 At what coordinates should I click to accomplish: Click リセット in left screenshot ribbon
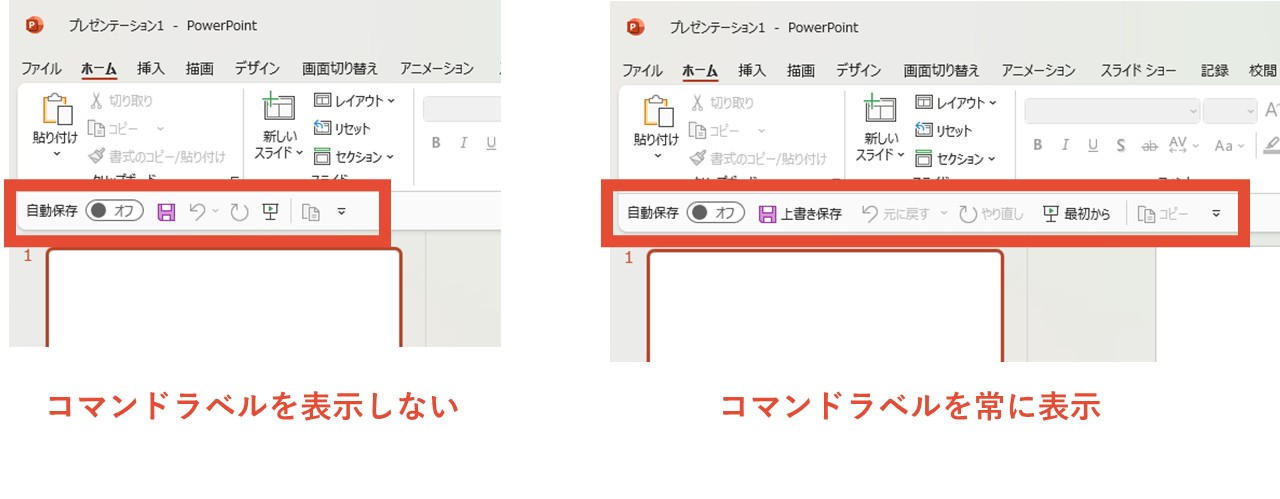click(x=341, y=129)
